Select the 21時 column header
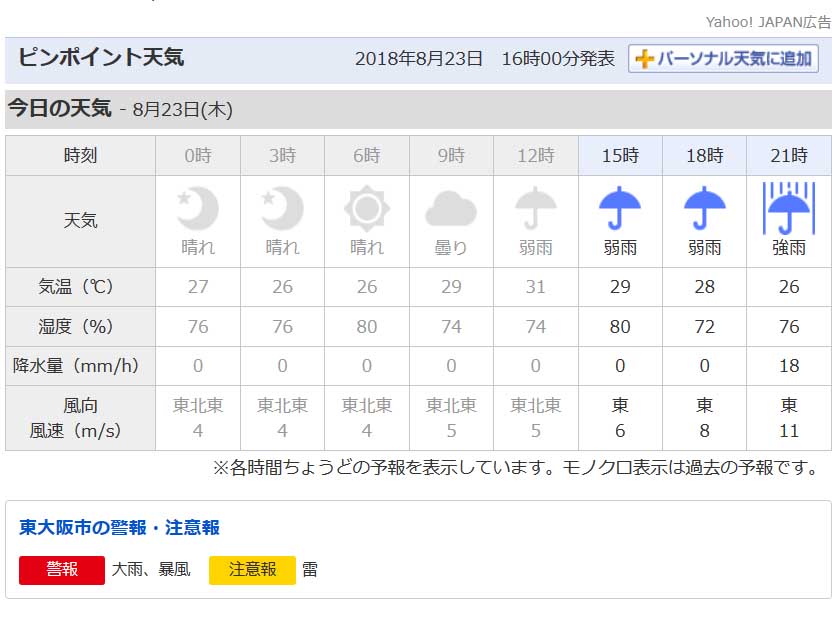Image resolution: width=832 pixels, height=624 pixels. tap(789, 155)
